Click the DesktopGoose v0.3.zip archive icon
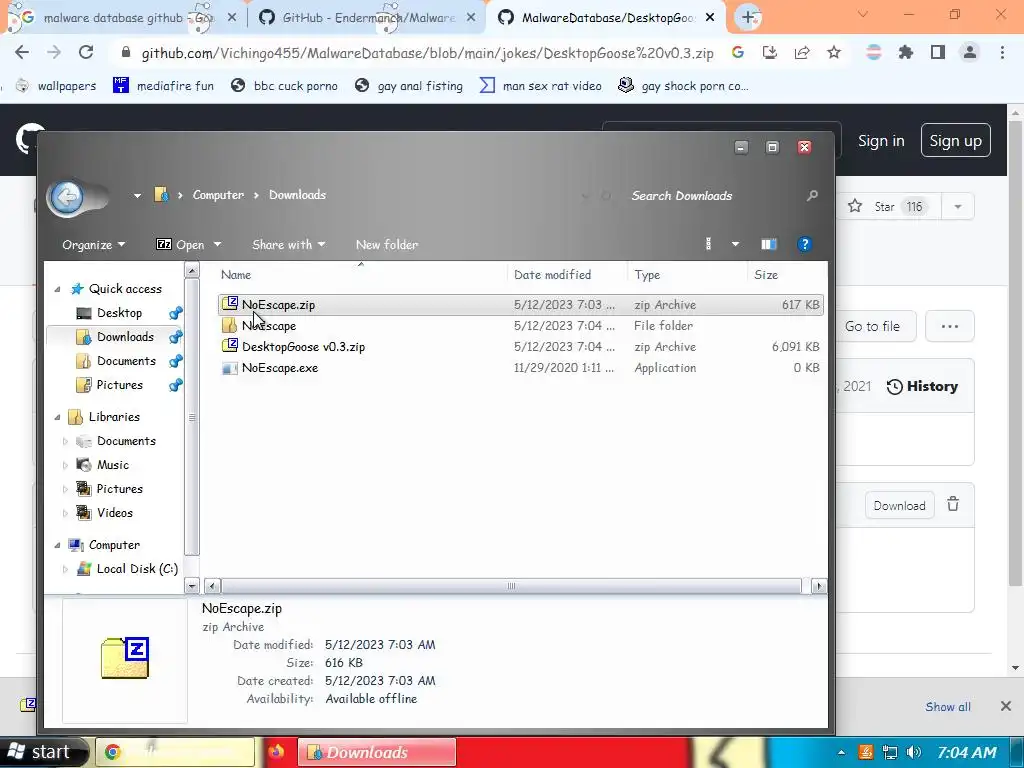The image size is (1024, 768). pos(229,346)
